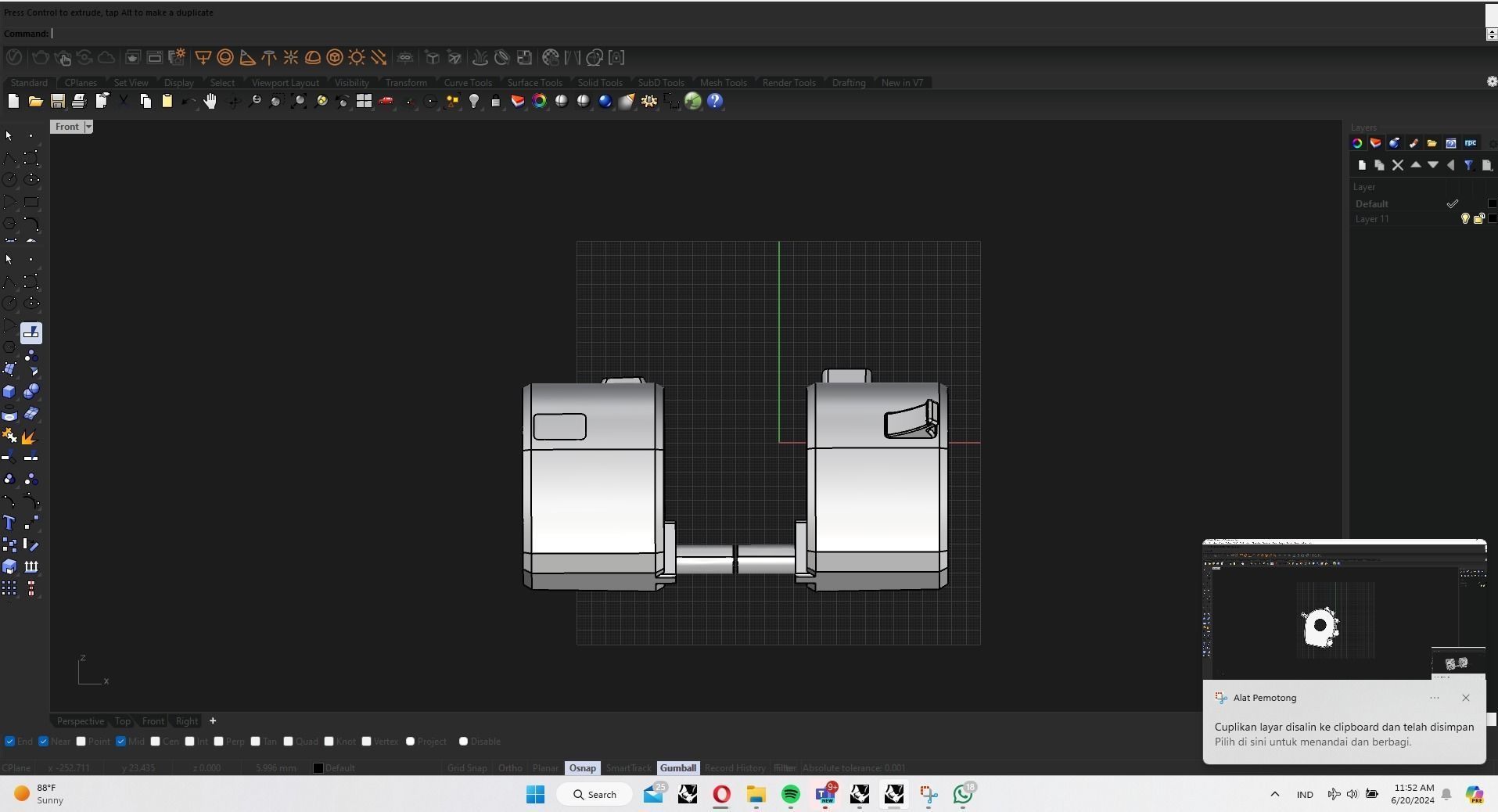Toggle Gumball in the status bar
Image resolution: width=1498 pixels, height=812 pixels.
coord(677,768)
